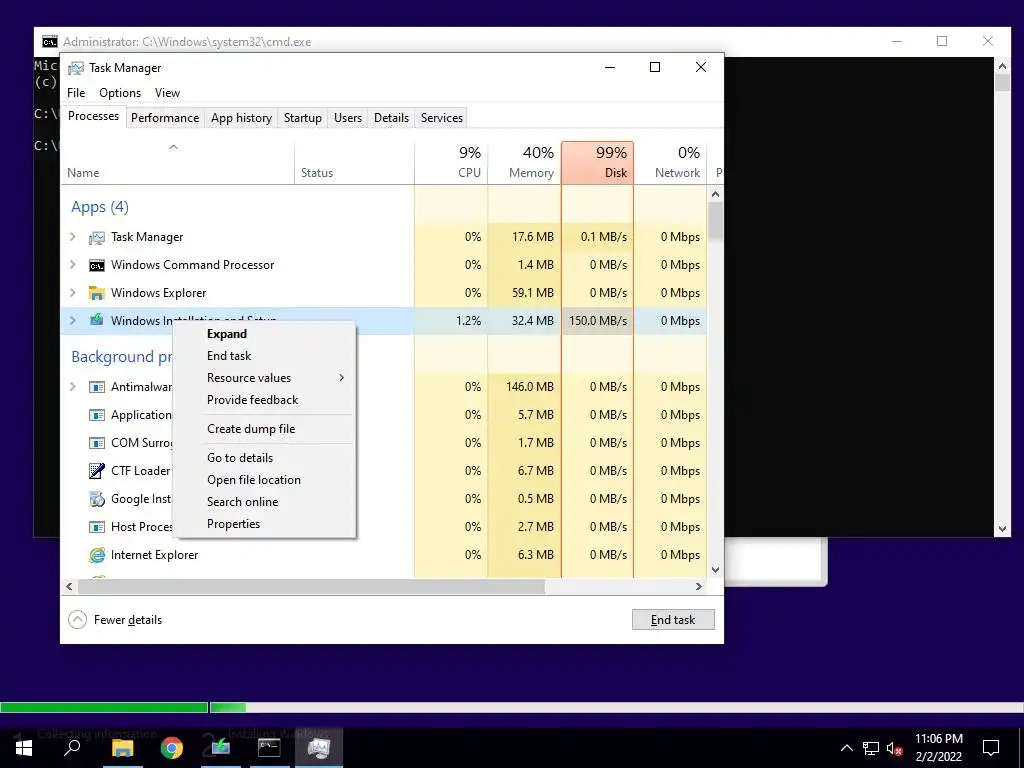Select Create dump file
This screenshot has height=768, width=1024.
265,429
